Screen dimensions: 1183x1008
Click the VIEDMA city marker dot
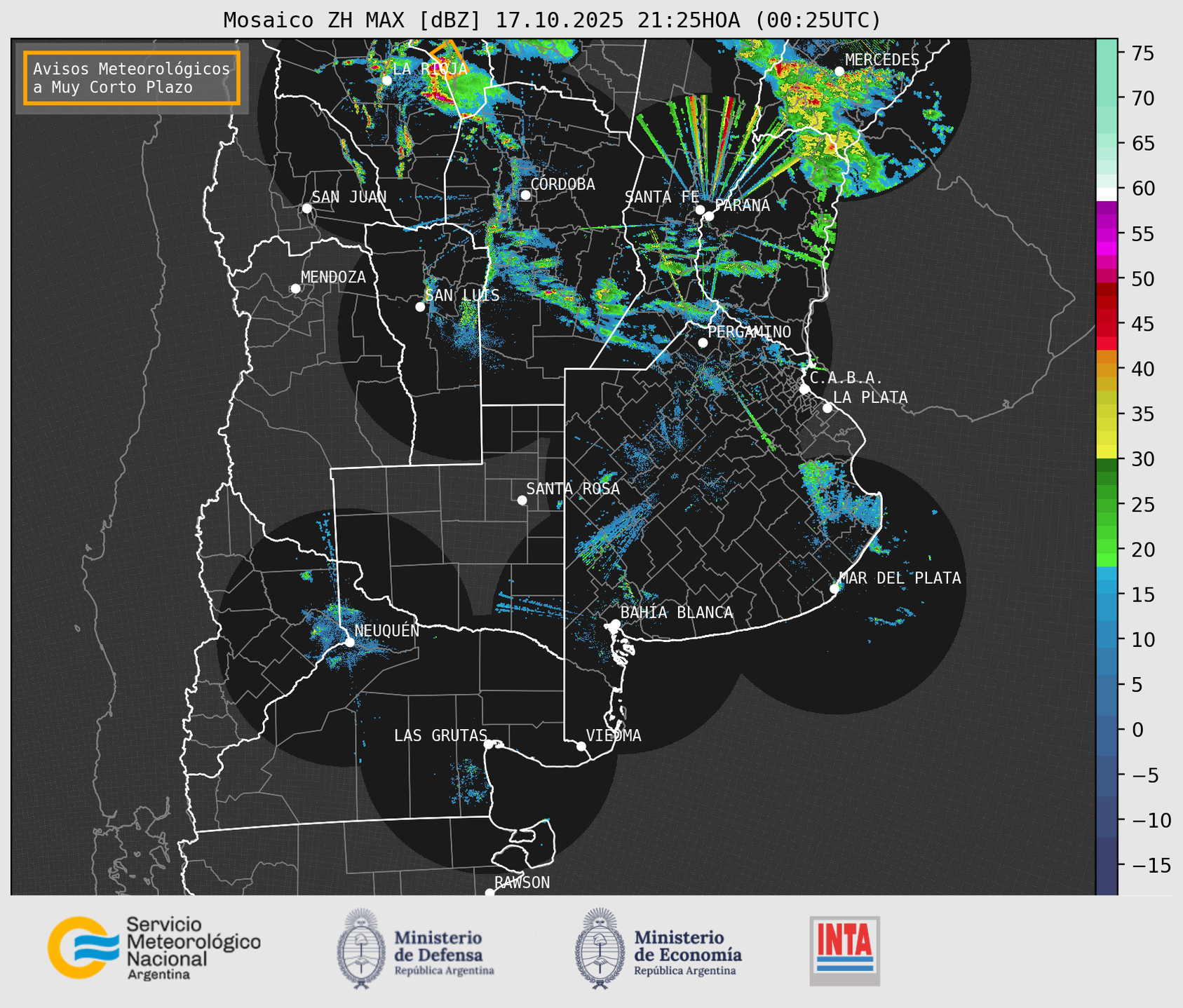pyautogui.click(x=581, y=746)
